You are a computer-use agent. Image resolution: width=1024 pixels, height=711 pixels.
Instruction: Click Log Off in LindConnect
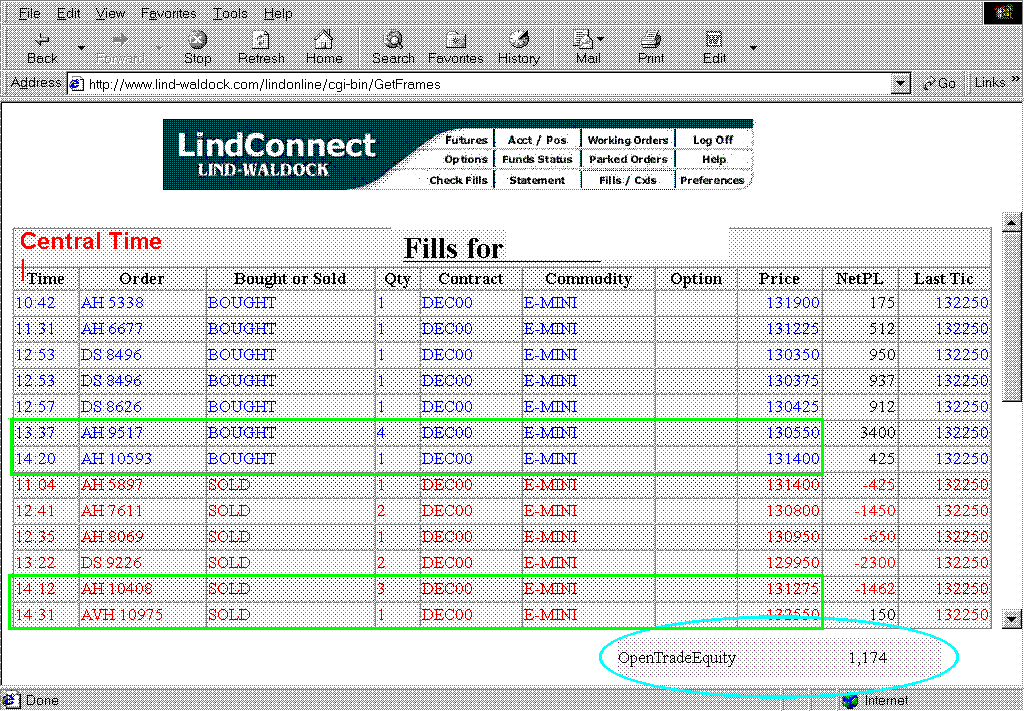[713, 140]
